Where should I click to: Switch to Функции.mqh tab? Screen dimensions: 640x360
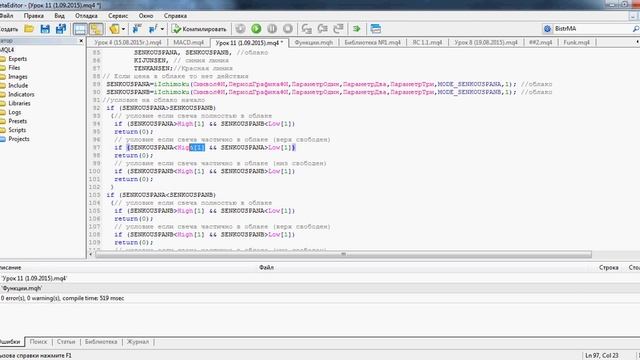click(313, 42)
